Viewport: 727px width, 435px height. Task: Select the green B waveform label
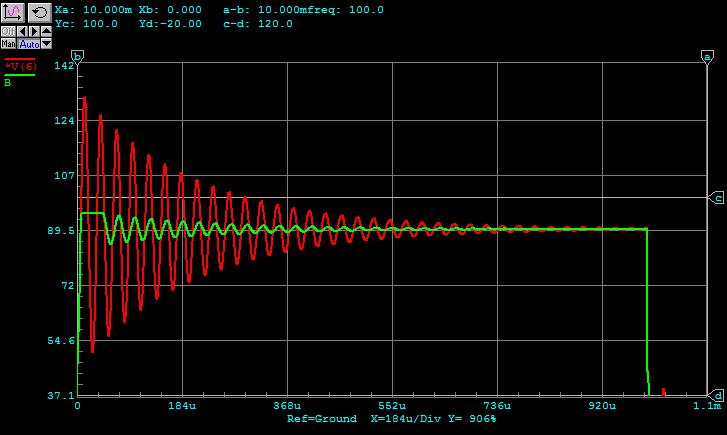7,83
